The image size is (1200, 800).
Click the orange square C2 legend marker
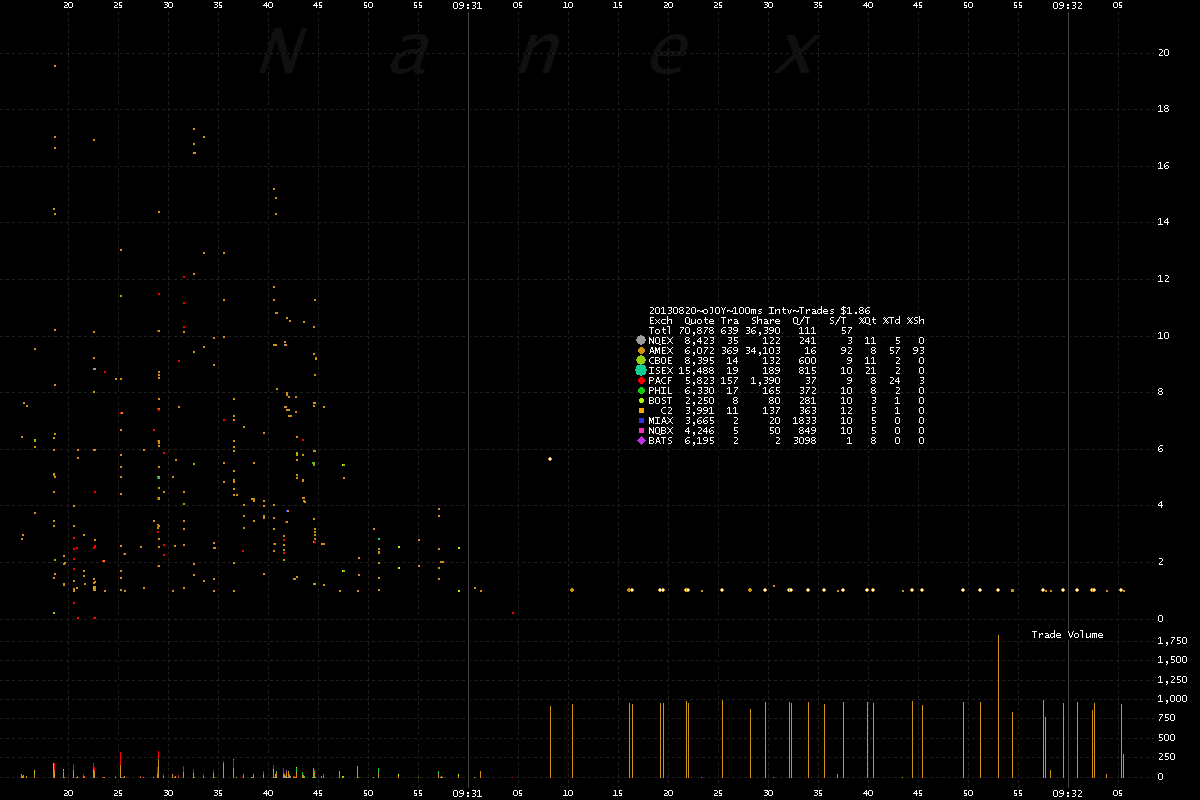tap(641, 411)
